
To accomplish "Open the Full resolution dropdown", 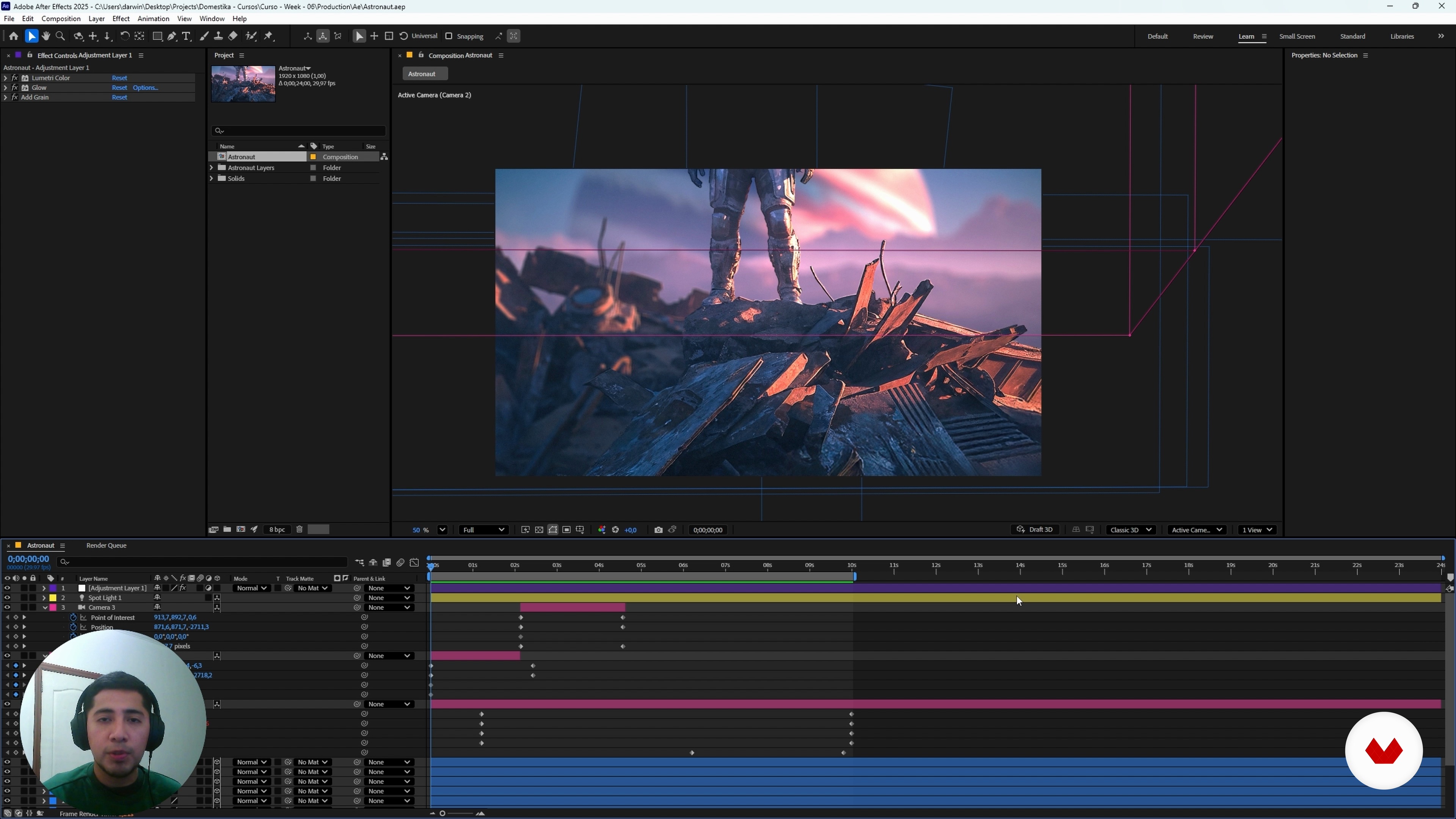I will (483, 530).
